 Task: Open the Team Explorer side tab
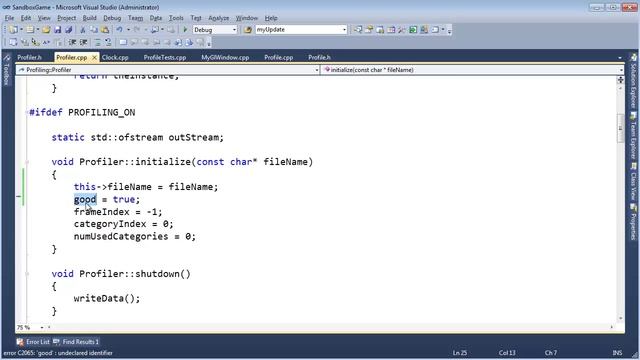pyautogui.click(x=633, y=136)
